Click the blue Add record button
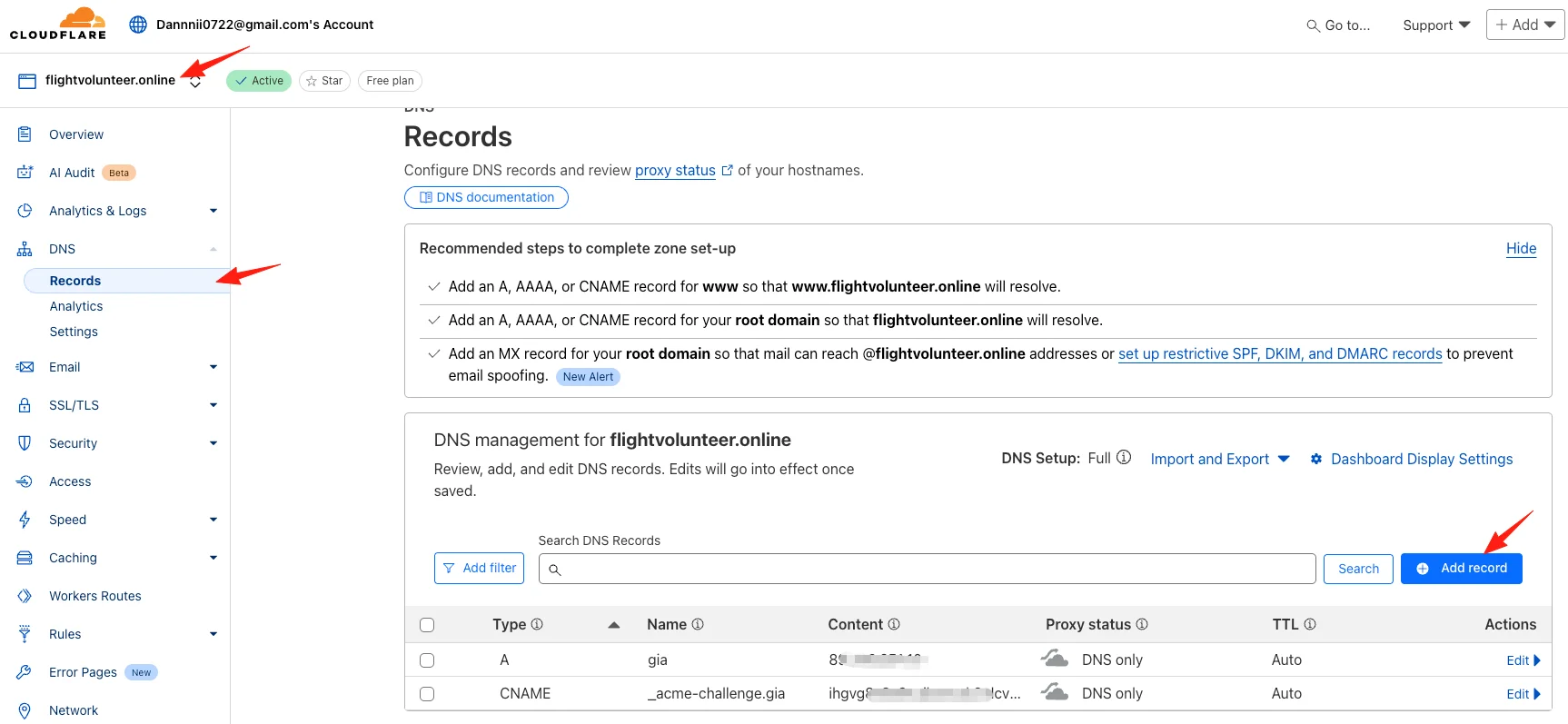Screen dimensions: 1568x724 [x=1461, y=569]
